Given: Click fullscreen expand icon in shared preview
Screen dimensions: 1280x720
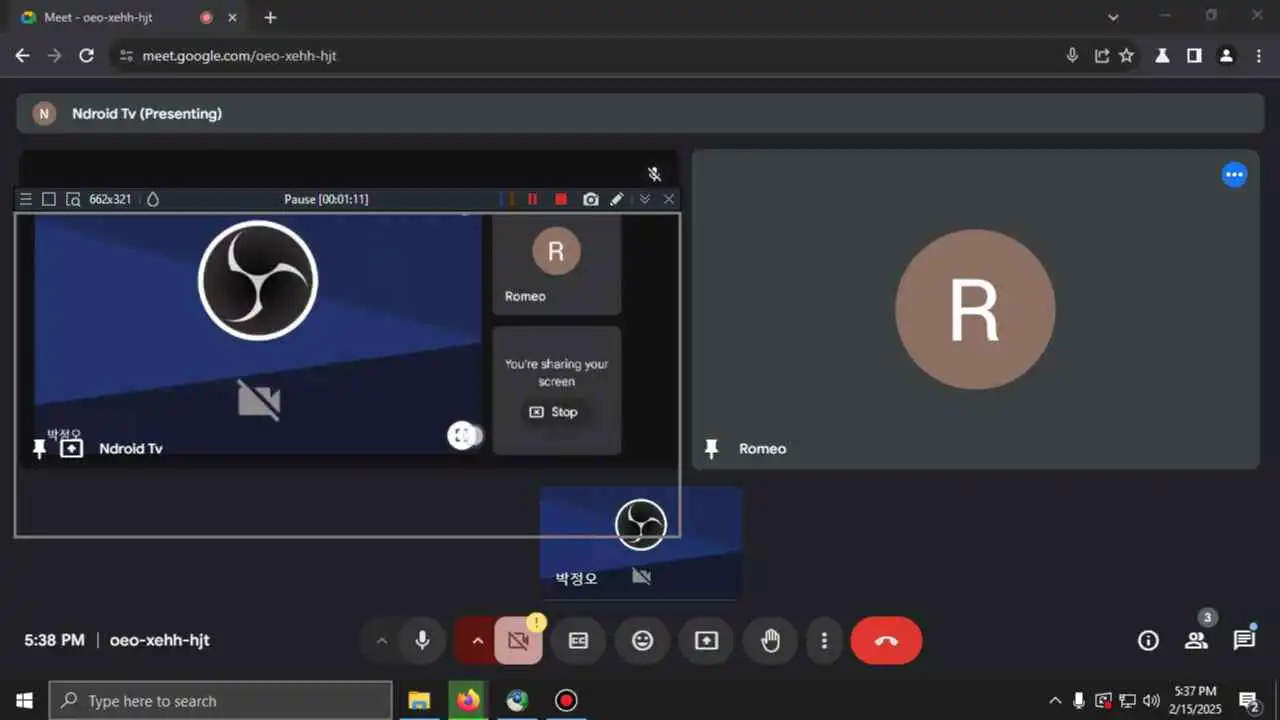Looking at the screenshot, I should click(x=460, y=435).
